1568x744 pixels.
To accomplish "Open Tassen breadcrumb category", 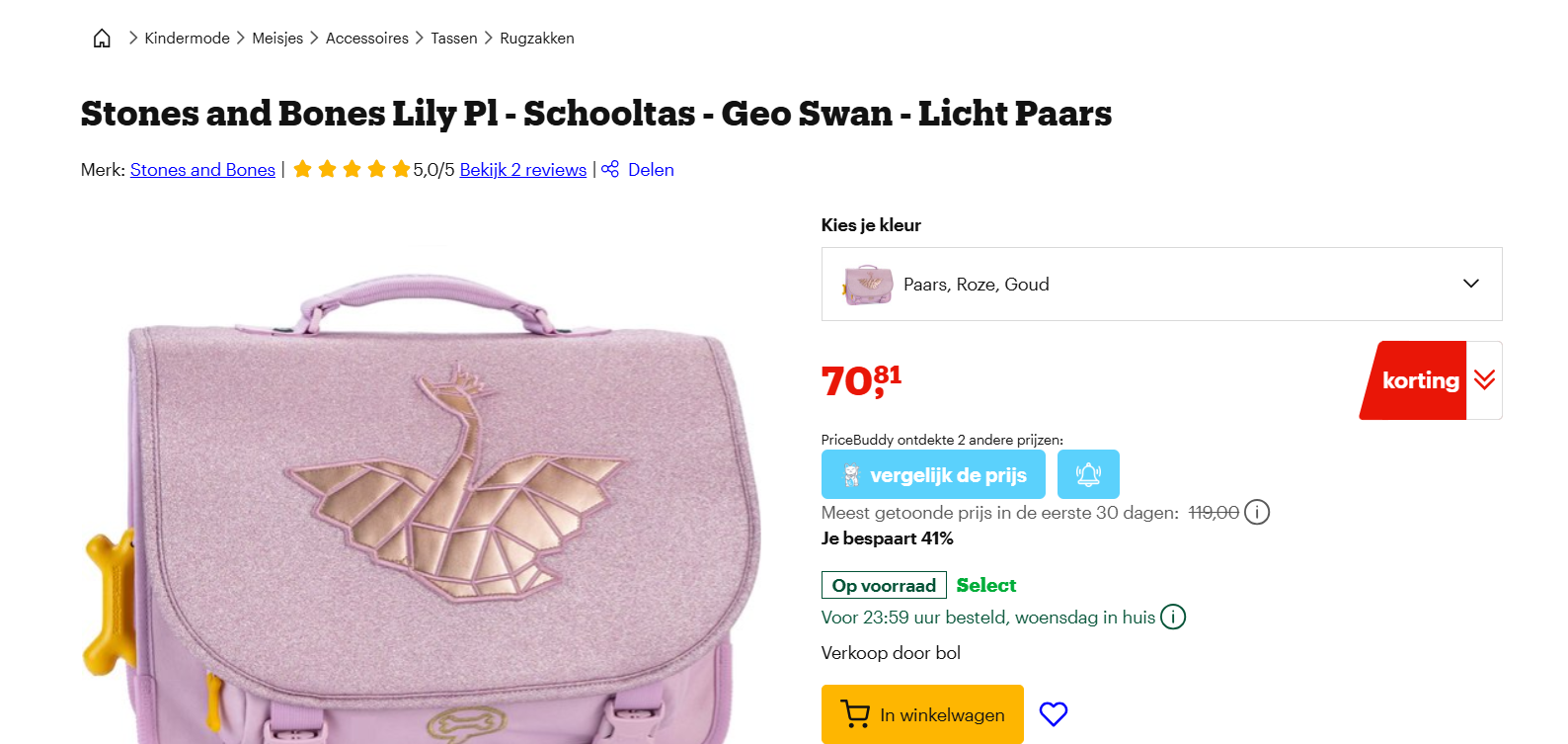I will point(453,39).
